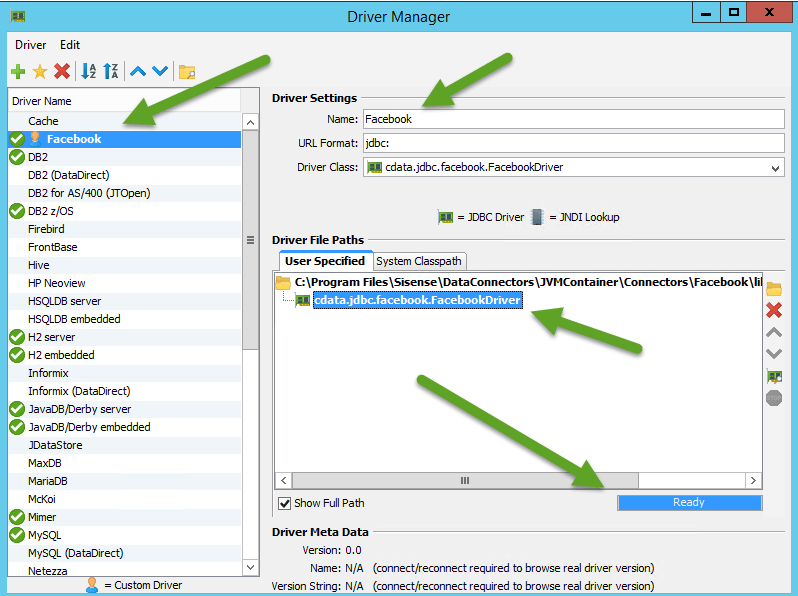Click folder icon of Sisense path entry

(x=283, y=282)
